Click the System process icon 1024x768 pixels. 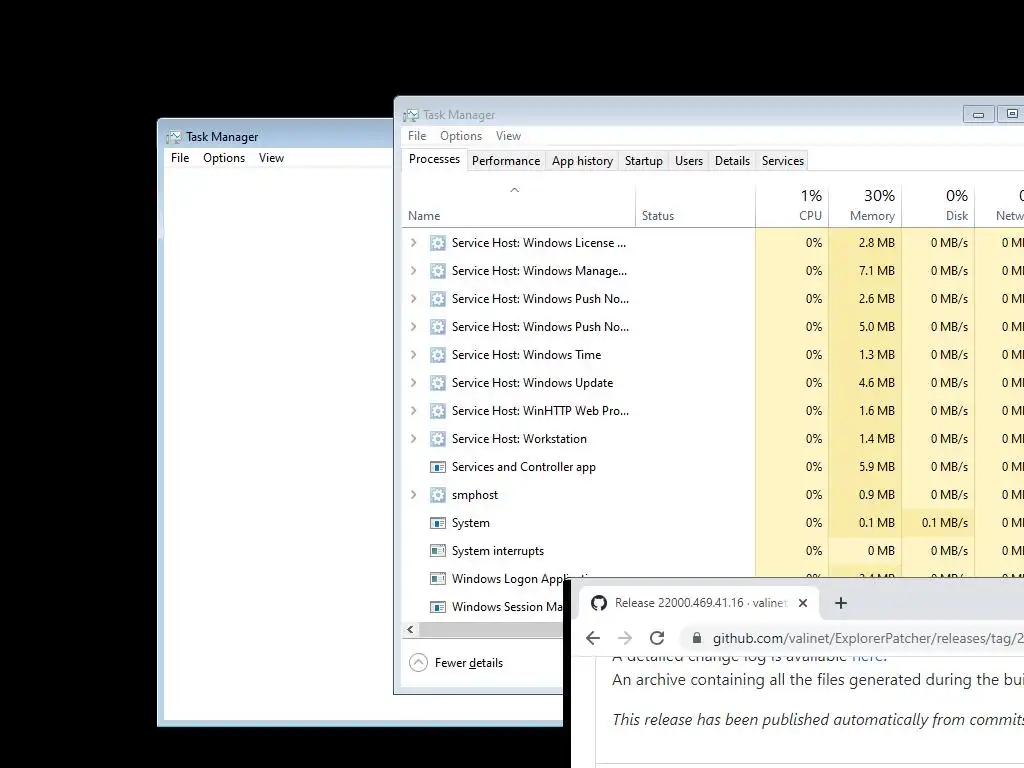tap(438, 523)
